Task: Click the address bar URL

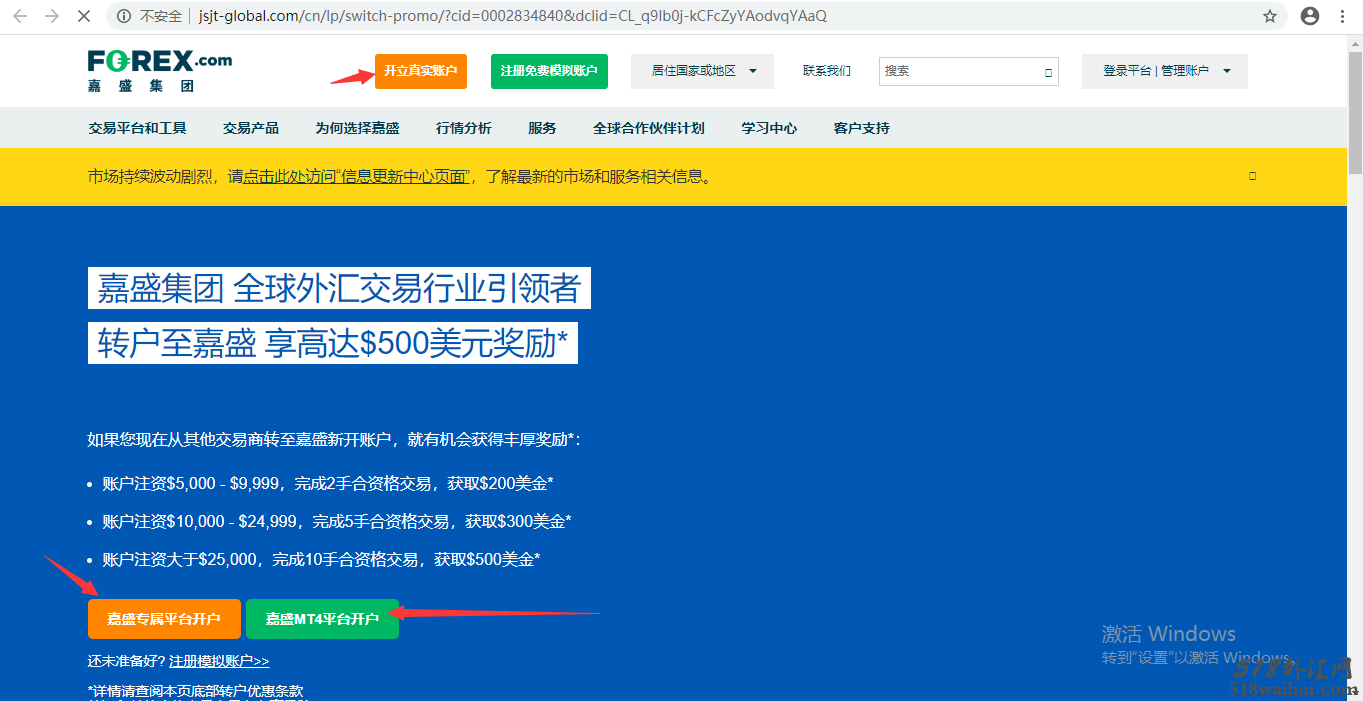Action: [513, 16]
